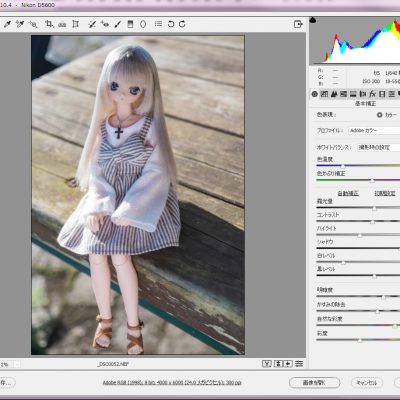This screenshot has width=400, height=400.
Task: Copy current settings to before icon
Action: (x=288, y=364)
